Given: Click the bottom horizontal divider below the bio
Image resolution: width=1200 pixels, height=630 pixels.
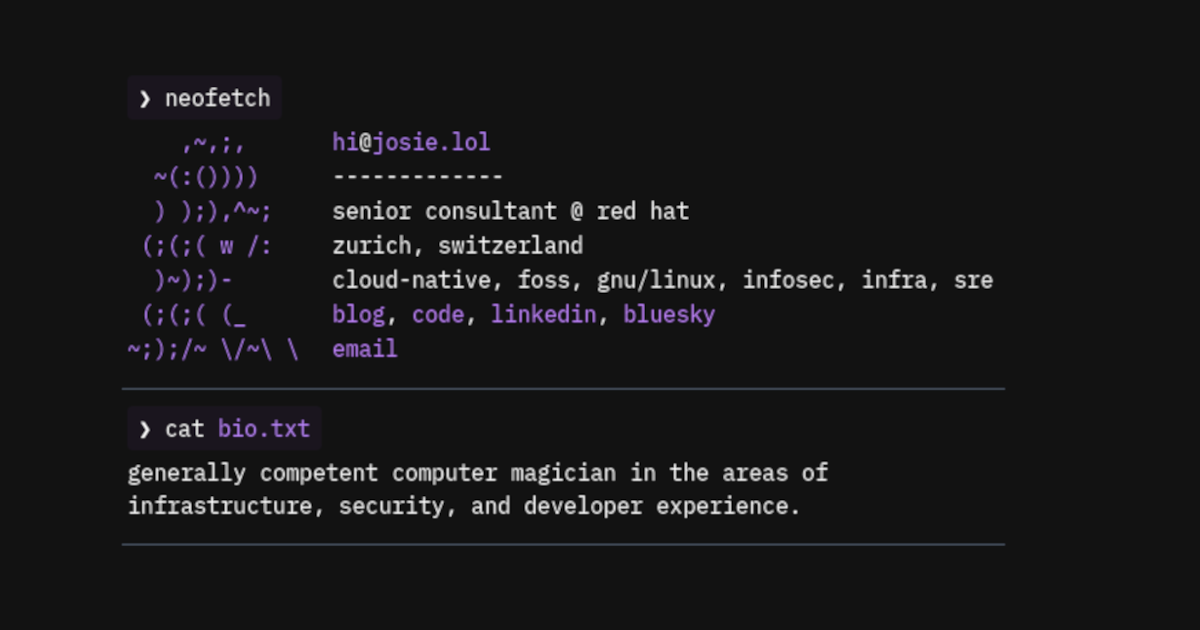Looking at the screenshot, I should click(563, 545).
